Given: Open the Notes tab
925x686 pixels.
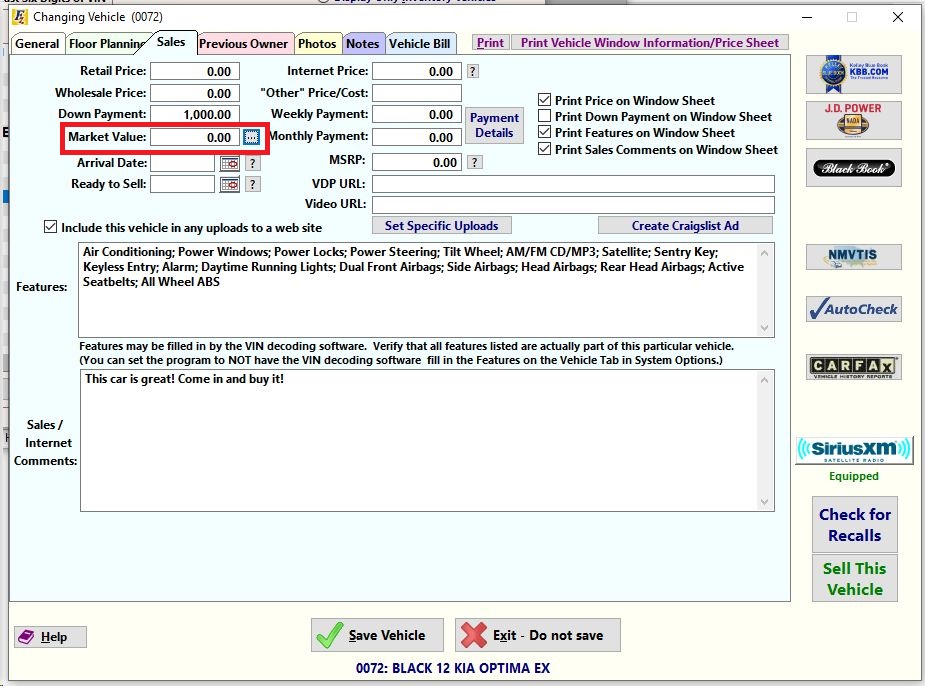Looking at the screenshot, I should pyautogui.click(x=363, y=44).
